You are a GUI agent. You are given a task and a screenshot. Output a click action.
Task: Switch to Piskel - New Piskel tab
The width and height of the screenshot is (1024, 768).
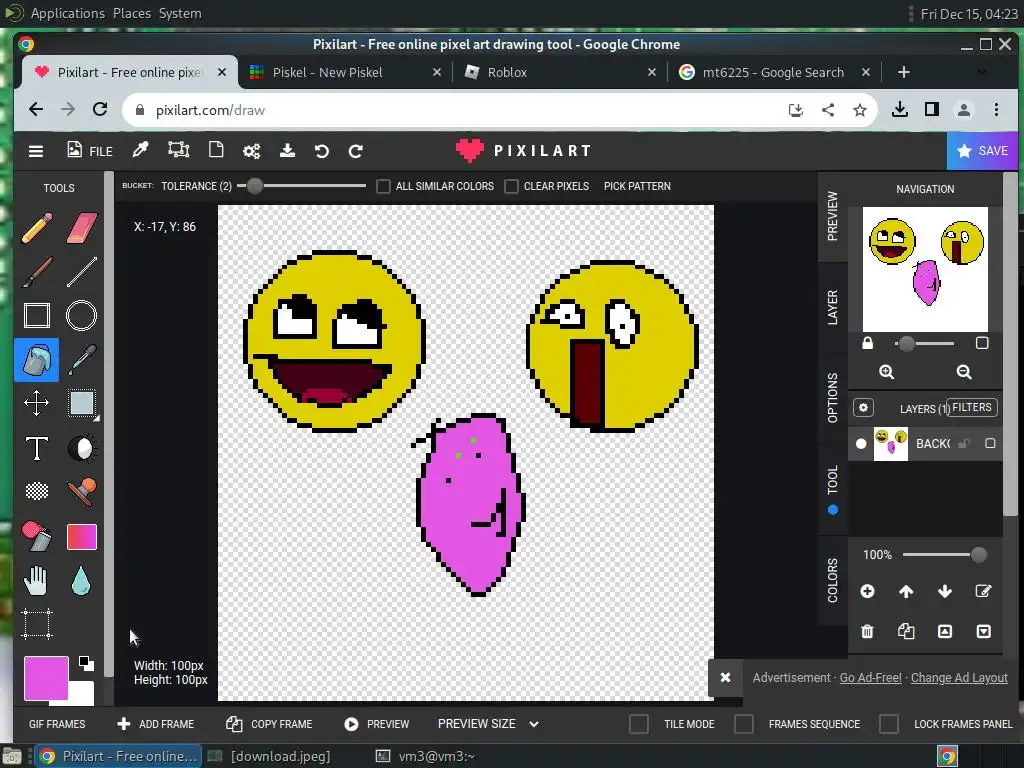pos(345,72)
